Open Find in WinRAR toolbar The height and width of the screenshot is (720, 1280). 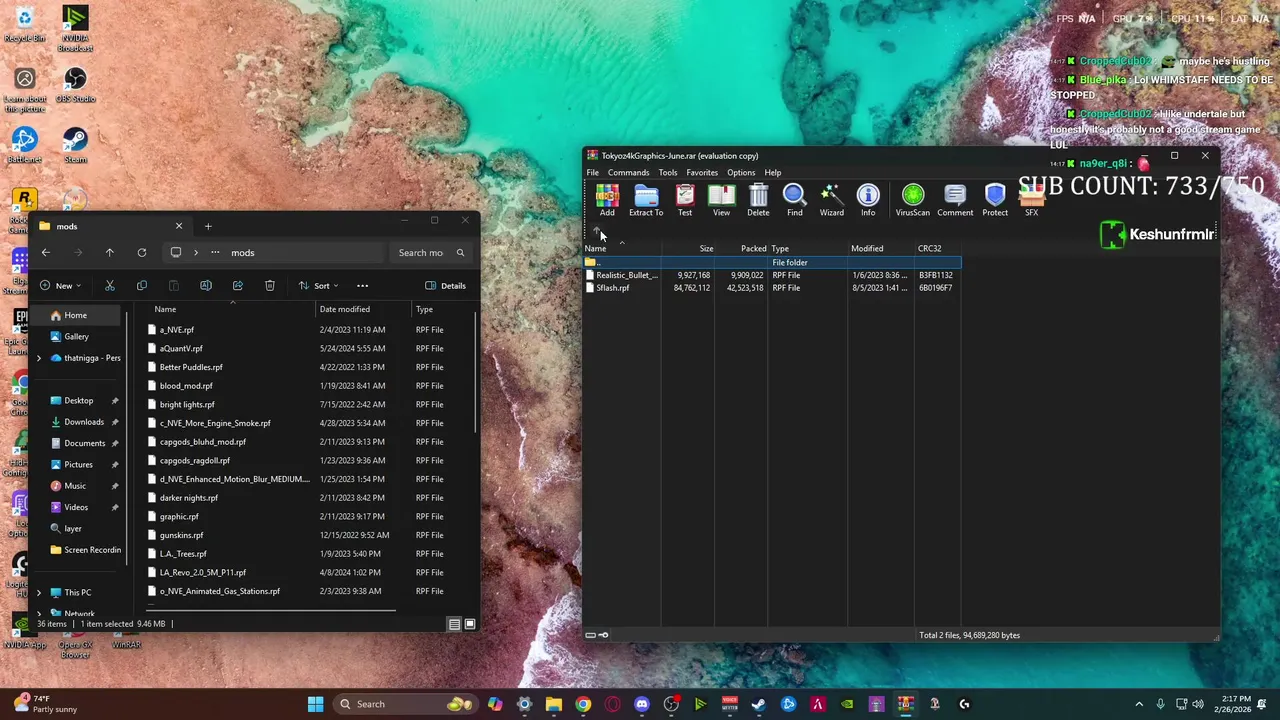tap(794, 200)
